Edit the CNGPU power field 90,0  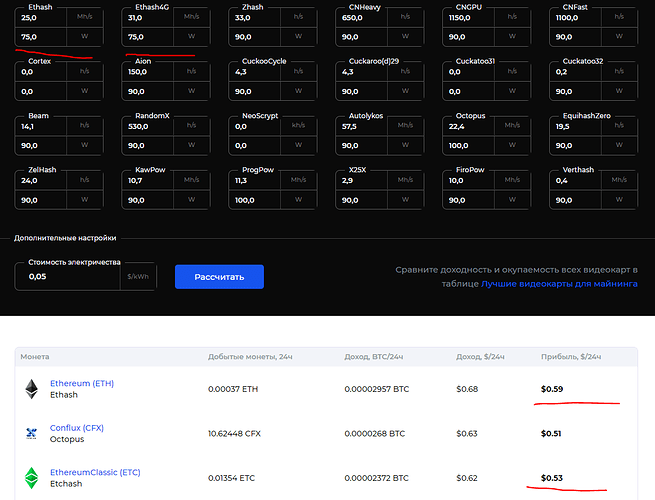pos(469,37)
